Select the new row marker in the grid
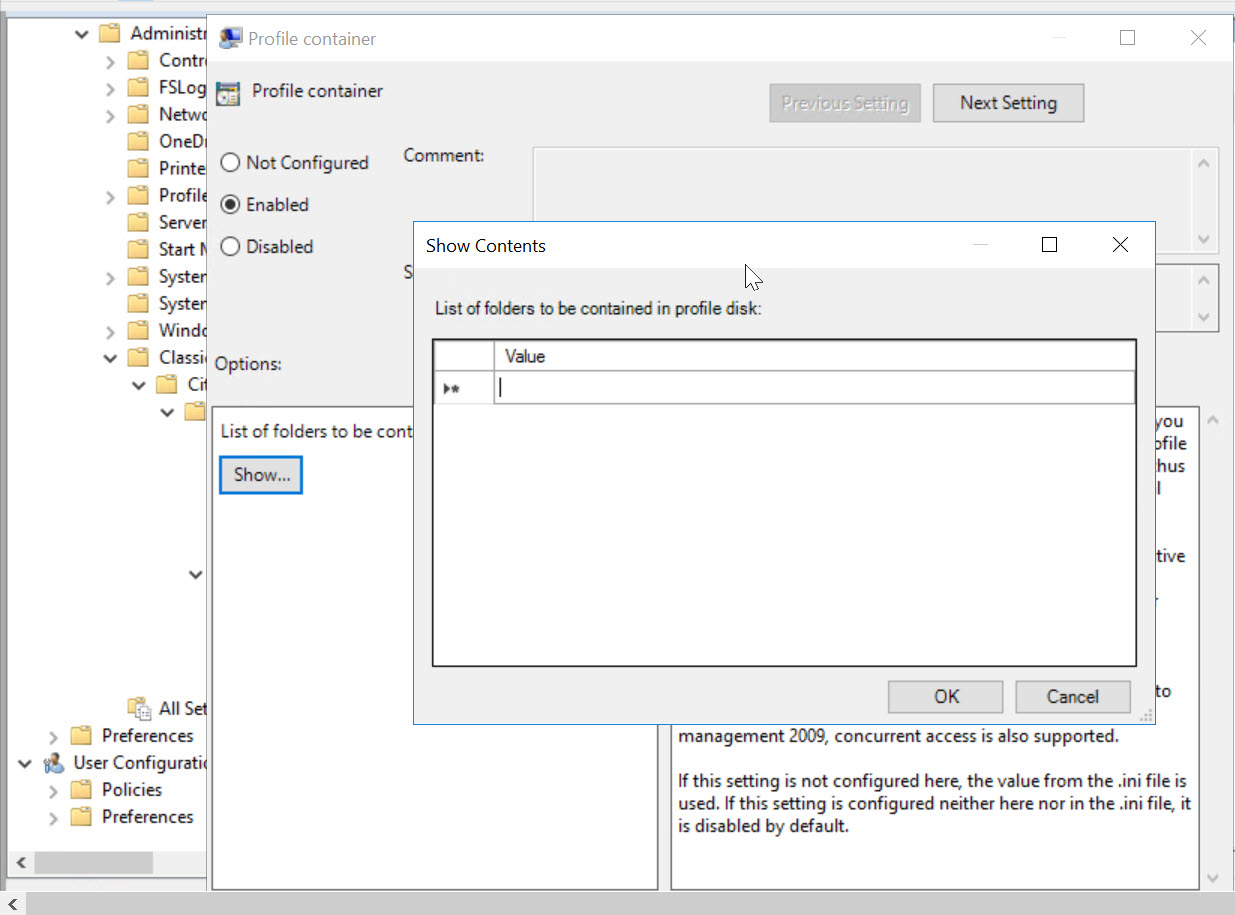The width and height of the screenshot is (1235, 915). (464, 388)
